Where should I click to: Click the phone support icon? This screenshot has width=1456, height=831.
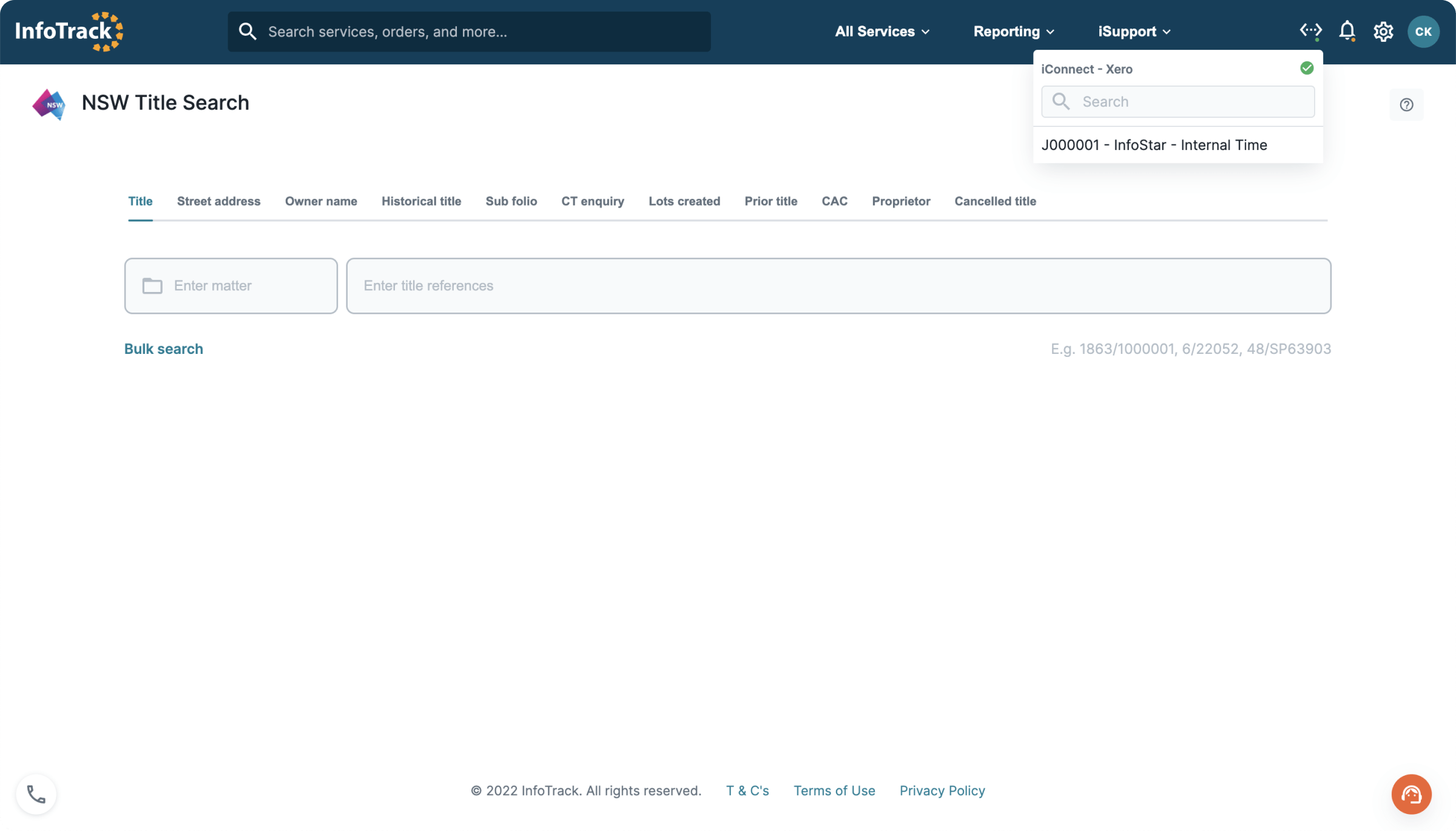coord(37,794)
